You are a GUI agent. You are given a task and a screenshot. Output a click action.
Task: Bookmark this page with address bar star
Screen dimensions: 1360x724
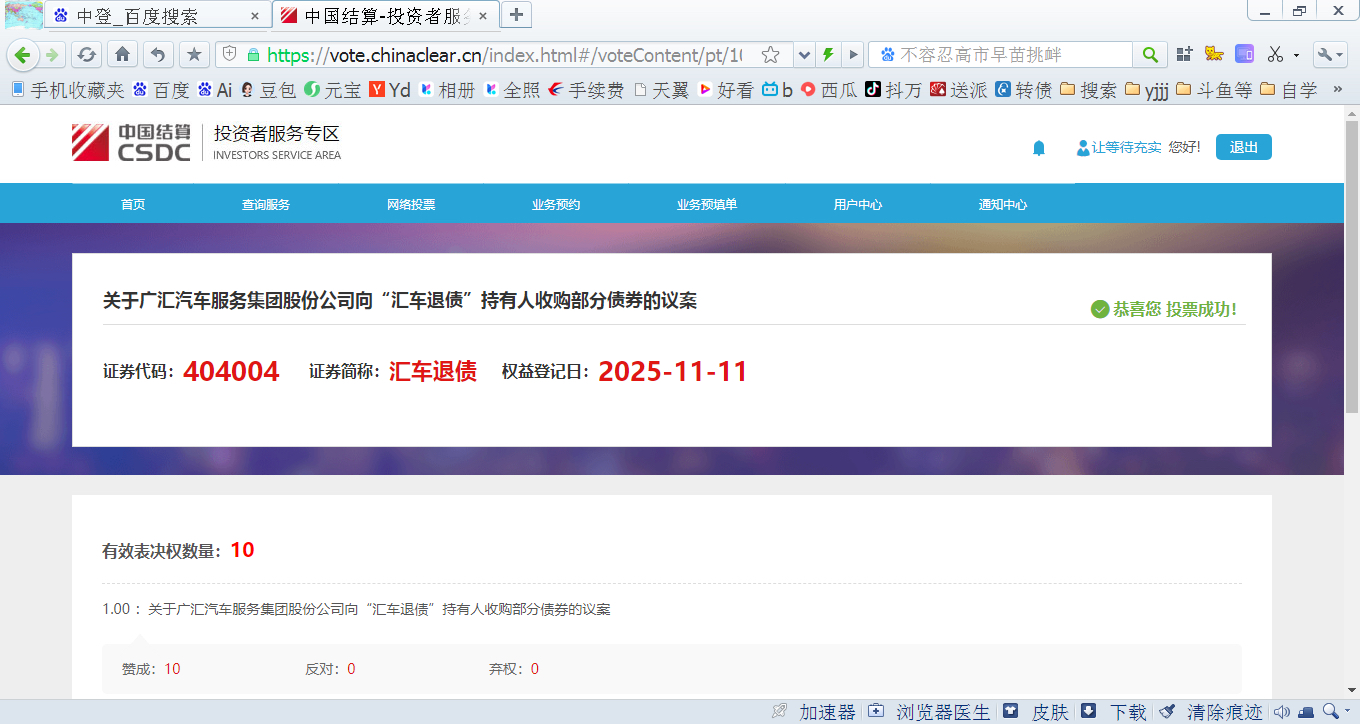(770, 54)
